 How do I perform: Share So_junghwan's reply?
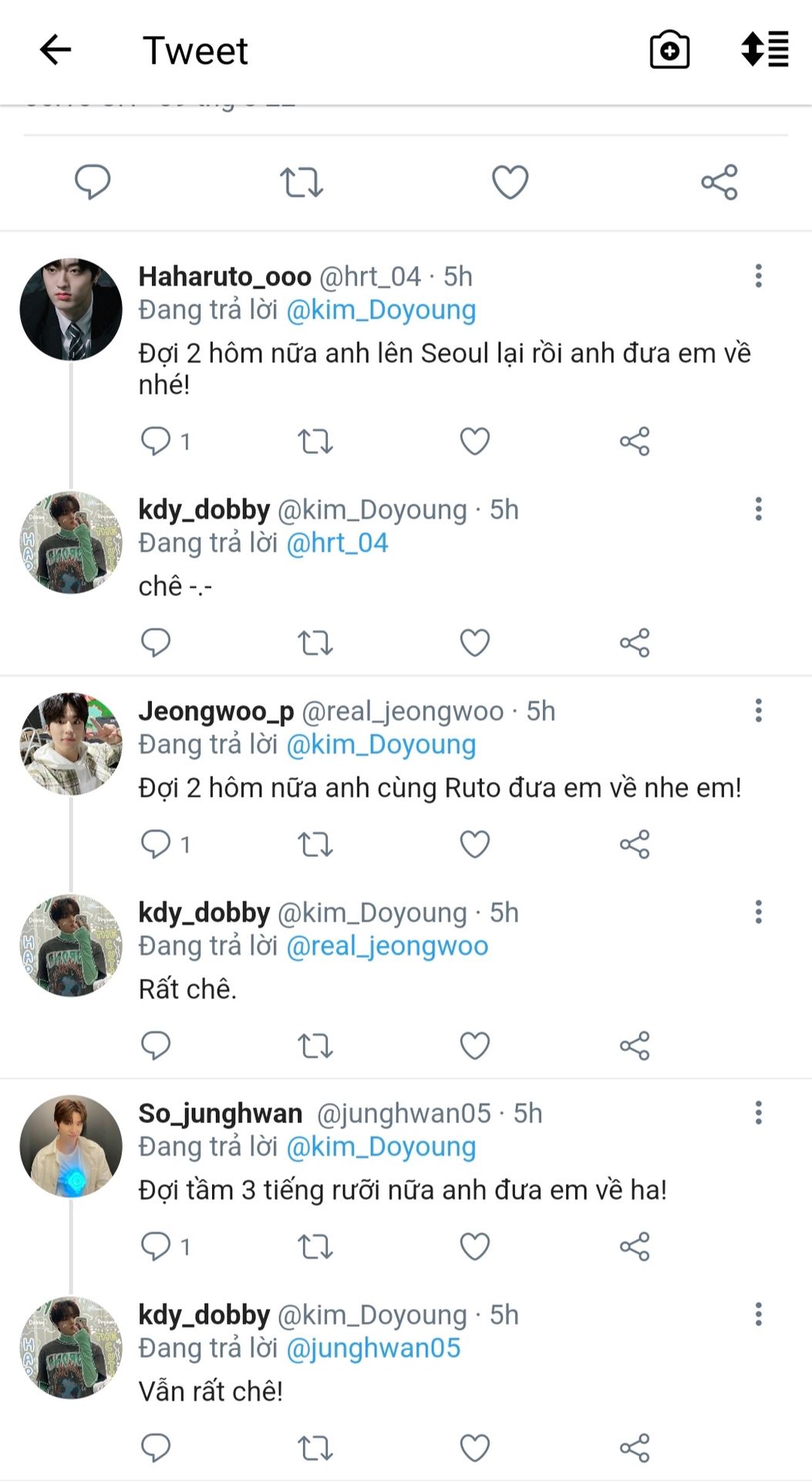635,1247
